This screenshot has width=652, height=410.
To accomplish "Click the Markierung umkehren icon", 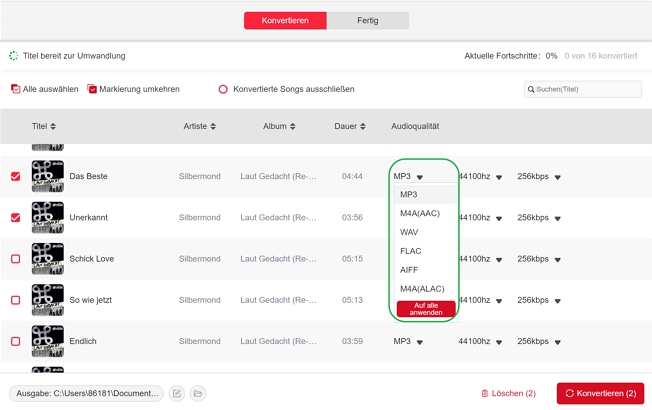I will 92,89.
